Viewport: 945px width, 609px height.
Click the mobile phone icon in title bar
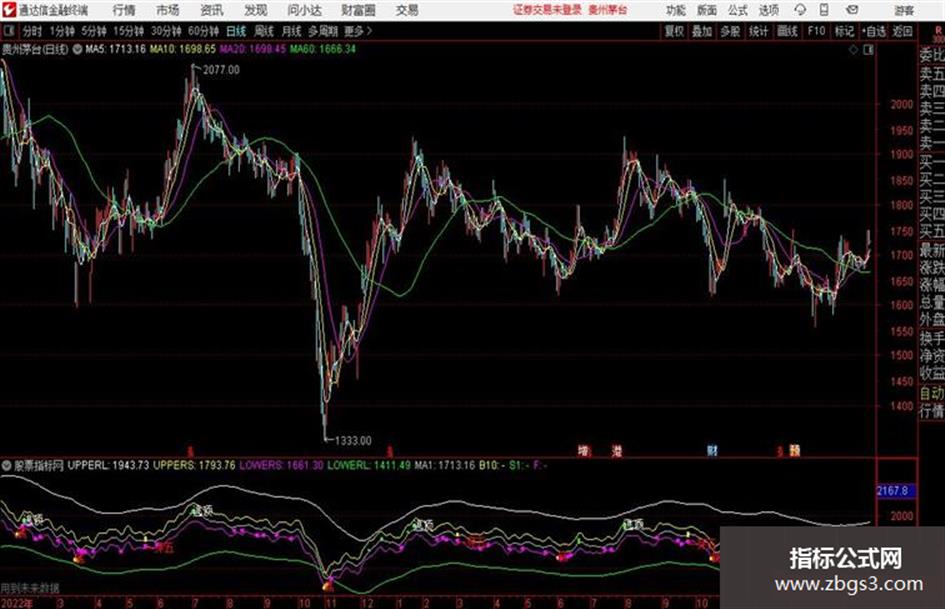click(824, 10)
